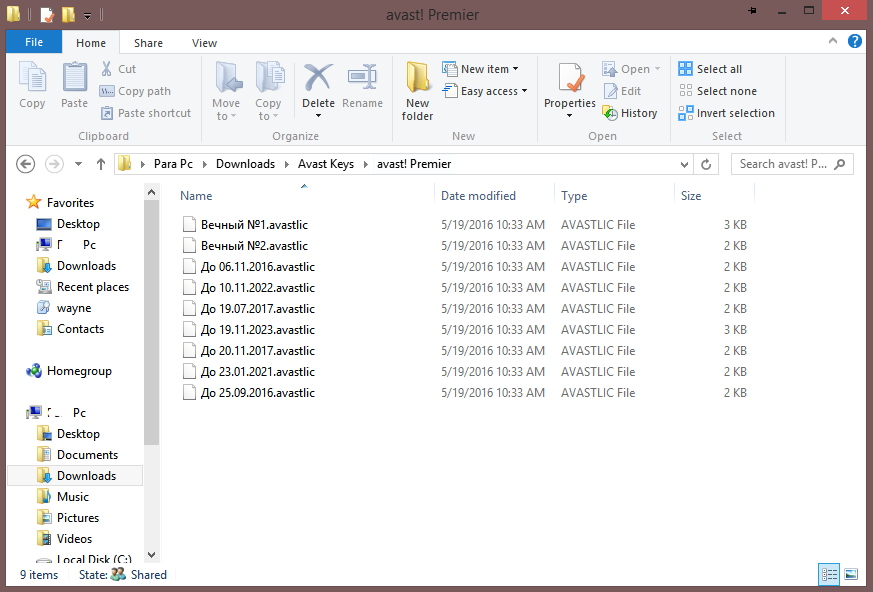The image size is (873, 592).
Task: Click Para Pc in the address bar
Action: (x=173, y=164)
